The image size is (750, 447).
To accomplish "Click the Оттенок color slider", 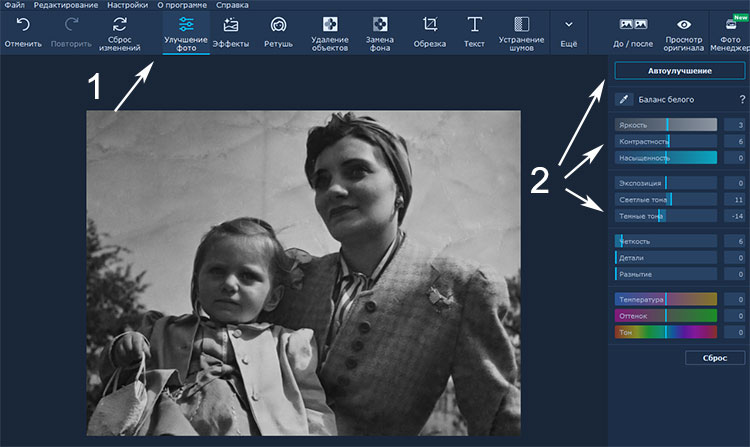I will 666,316.
